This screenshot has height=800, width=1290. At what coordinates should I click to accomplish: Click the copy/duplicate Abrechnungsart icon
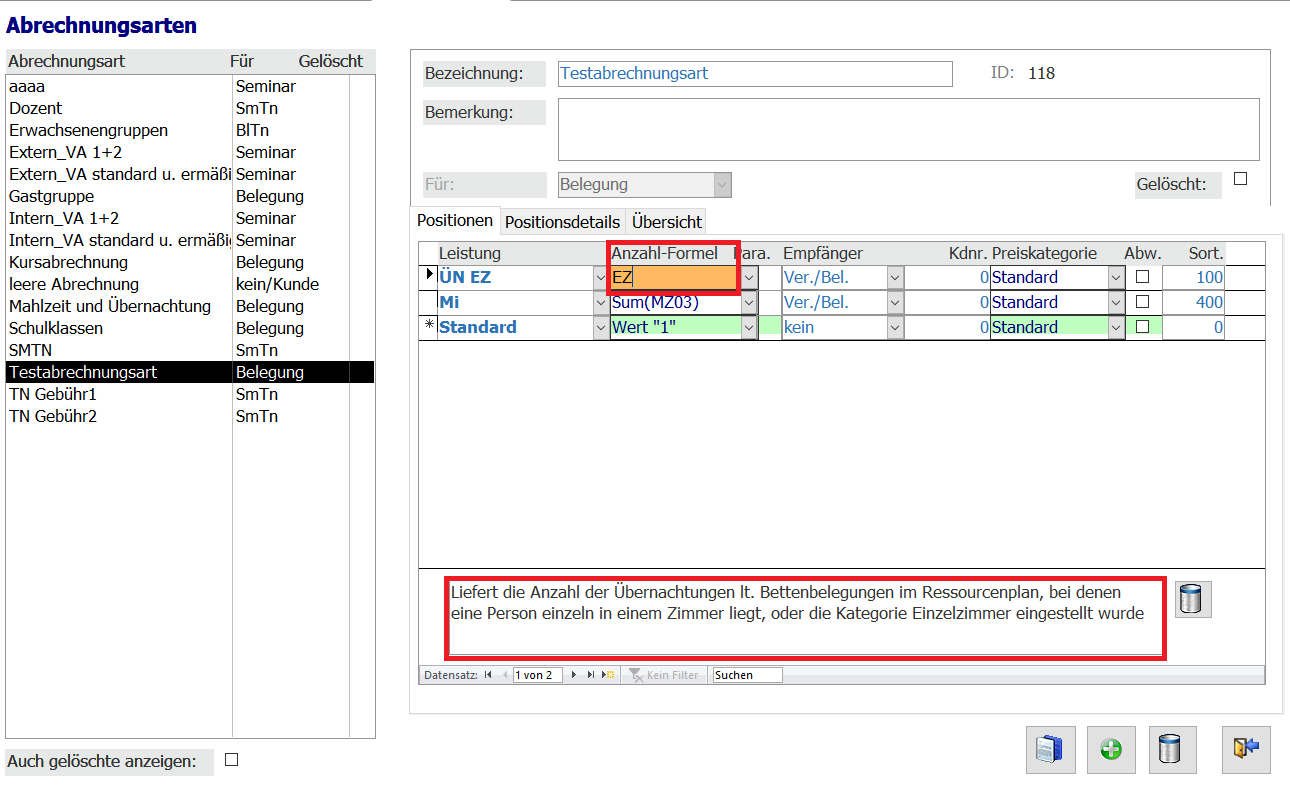tap(1050, 750)
